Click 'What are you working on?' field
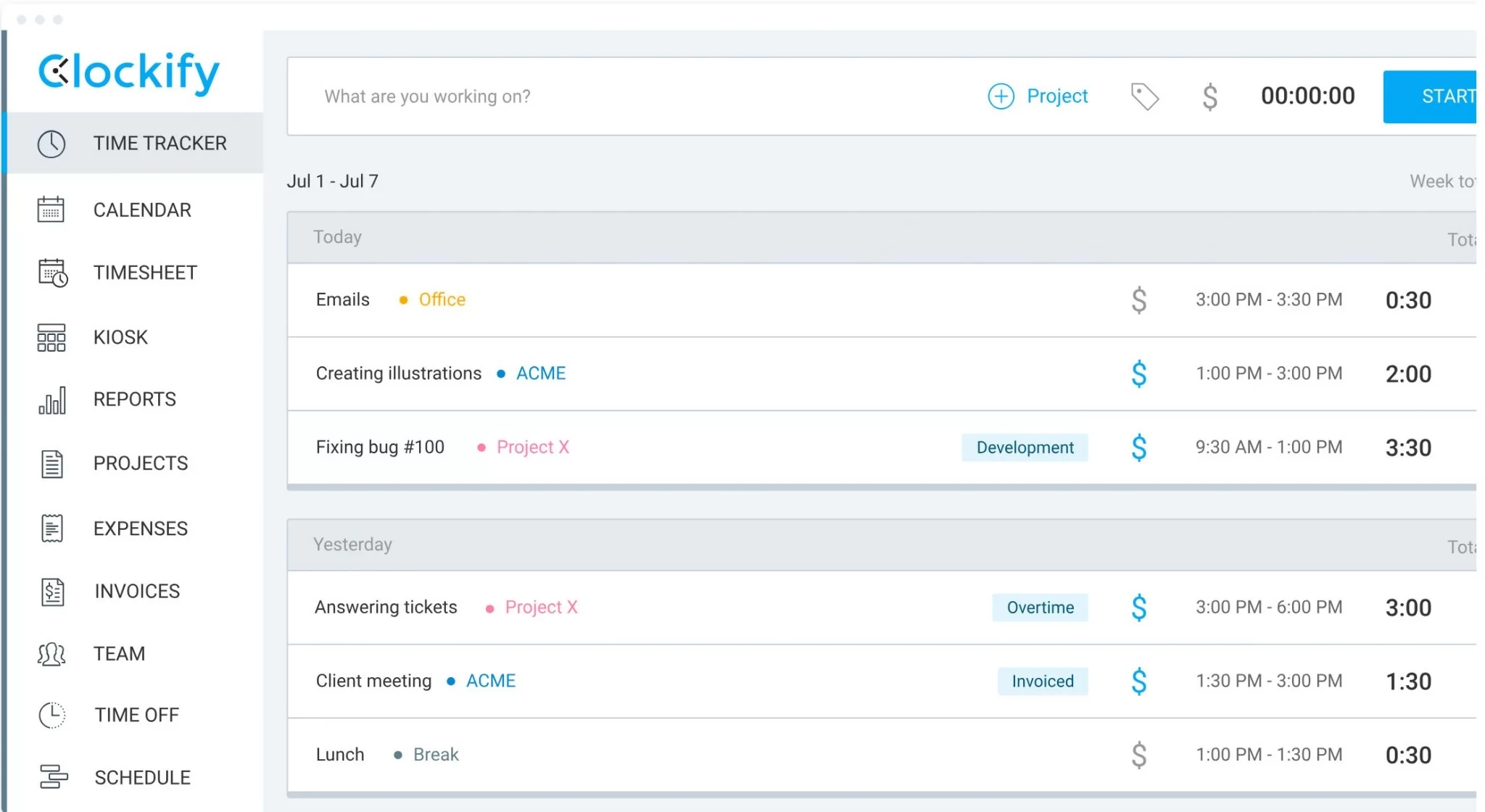 click(x=427, y=96)
